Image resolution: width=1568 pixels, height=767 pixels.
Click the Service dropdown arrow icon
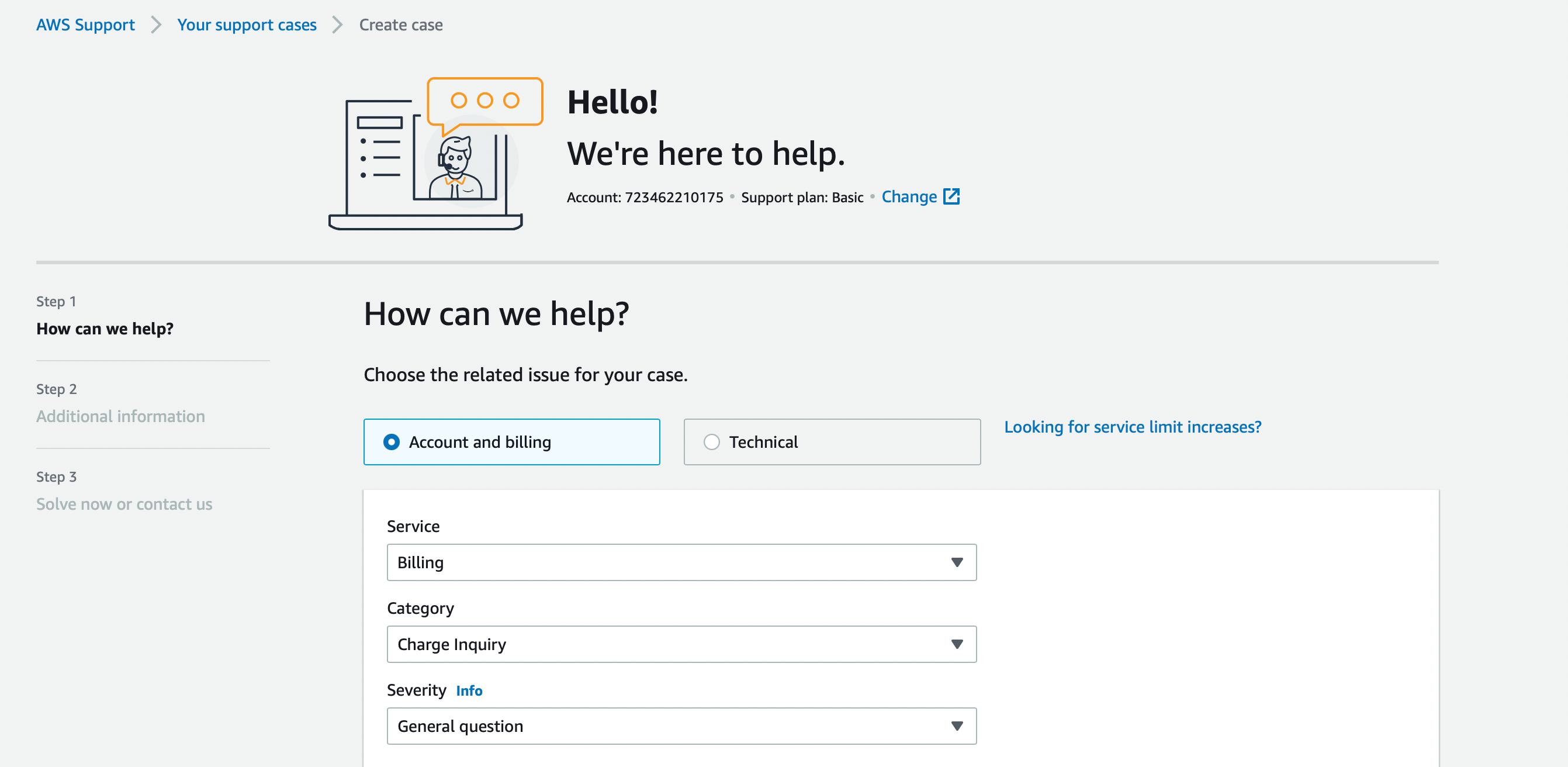(956, 562)
